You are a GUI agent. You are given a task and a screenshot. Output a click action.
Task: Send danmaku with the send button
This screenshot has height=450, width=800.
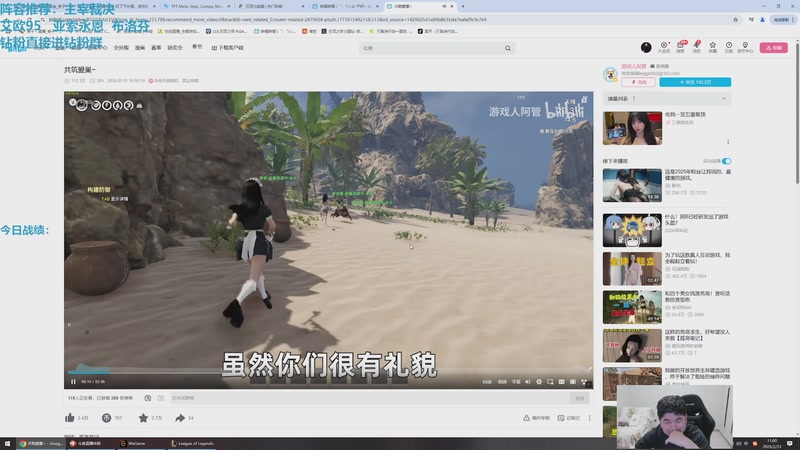tap(580, 398)
